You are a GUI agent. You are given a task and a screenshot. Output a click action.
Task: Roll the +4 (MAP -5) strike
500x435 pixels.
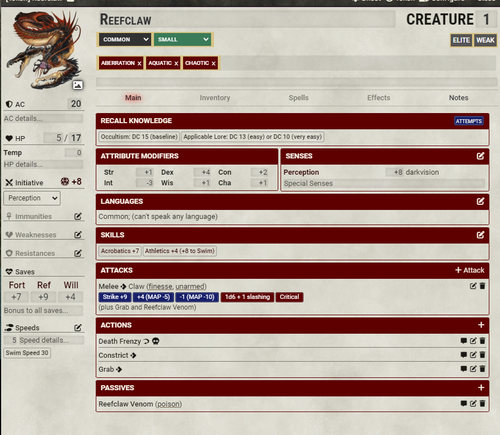tap(153, 297)
